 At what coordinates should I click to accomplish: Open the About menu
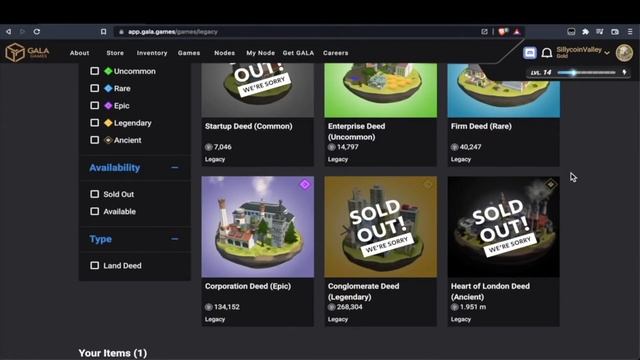79,53
